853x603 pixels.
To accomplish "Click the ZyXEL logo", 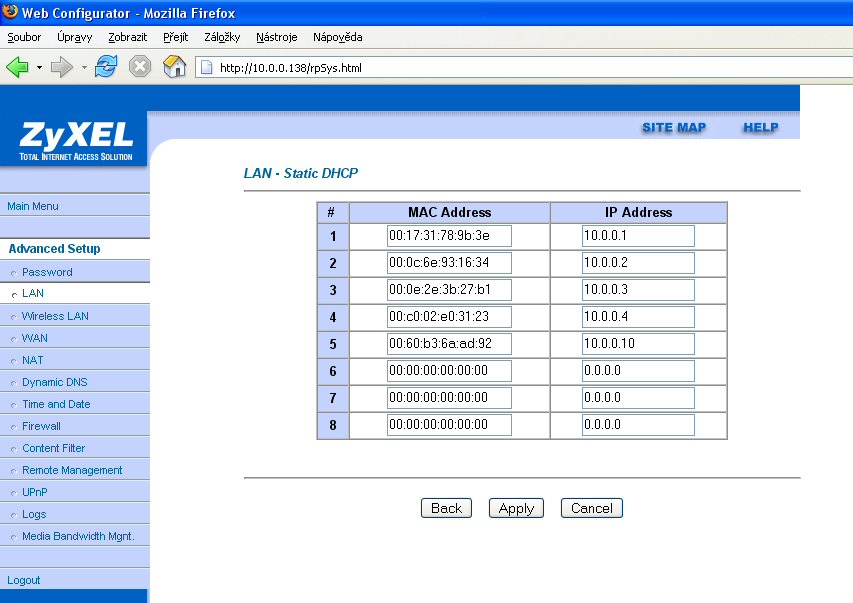I will click(74, 138).
